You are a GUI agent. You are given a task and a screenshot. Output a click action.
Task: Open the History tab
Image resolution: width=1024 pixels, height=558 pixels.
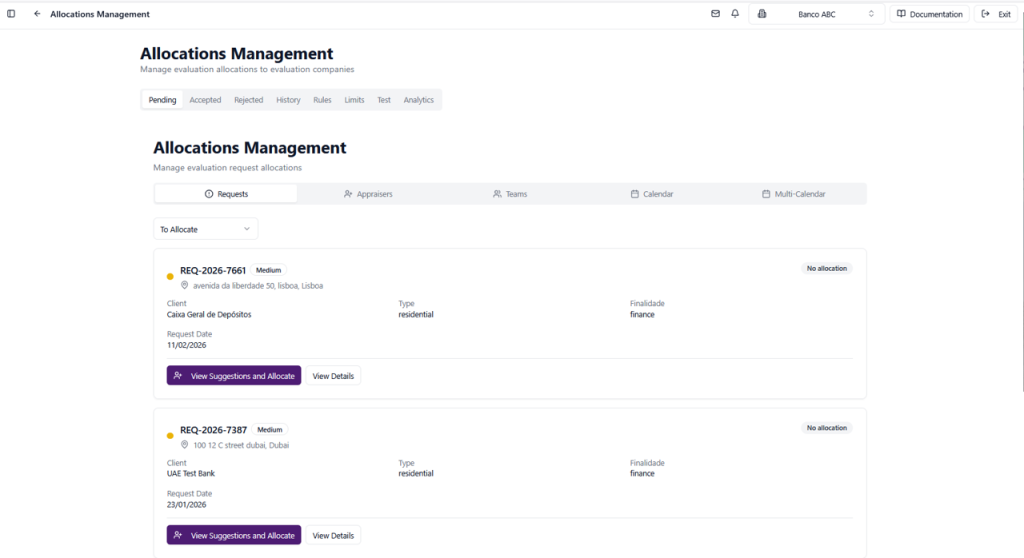288,100
